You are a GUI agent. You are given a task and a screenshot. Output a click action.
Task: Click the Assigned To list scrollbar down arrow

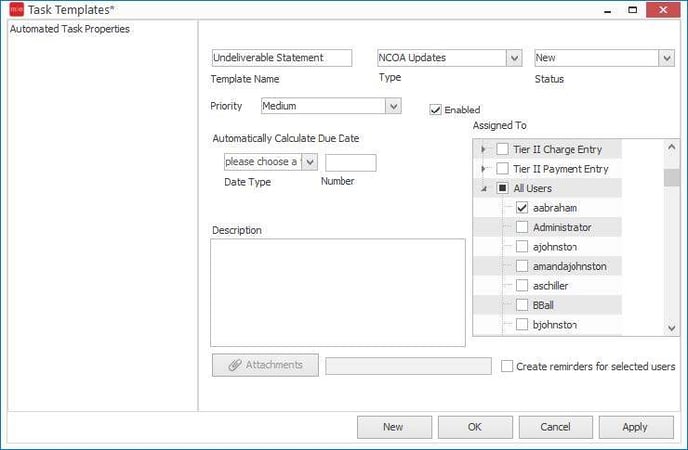pos(671,328)
